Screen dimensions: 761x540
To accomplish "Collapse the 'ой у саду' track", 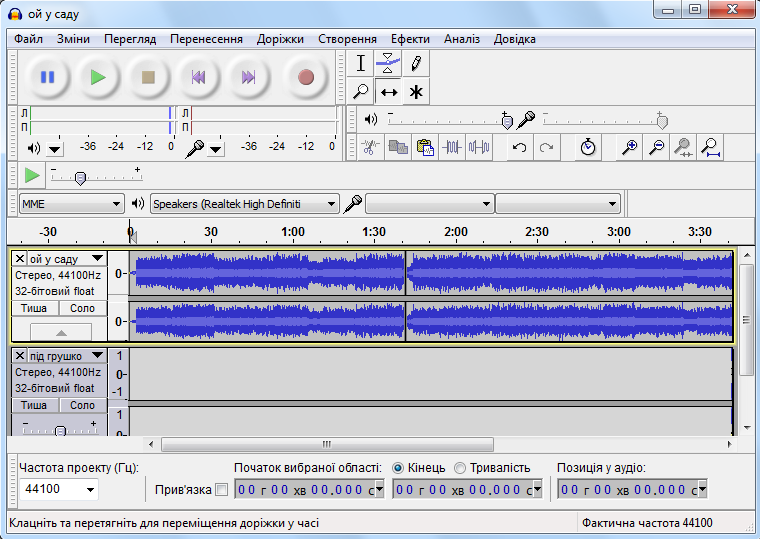I will [61, 332].
